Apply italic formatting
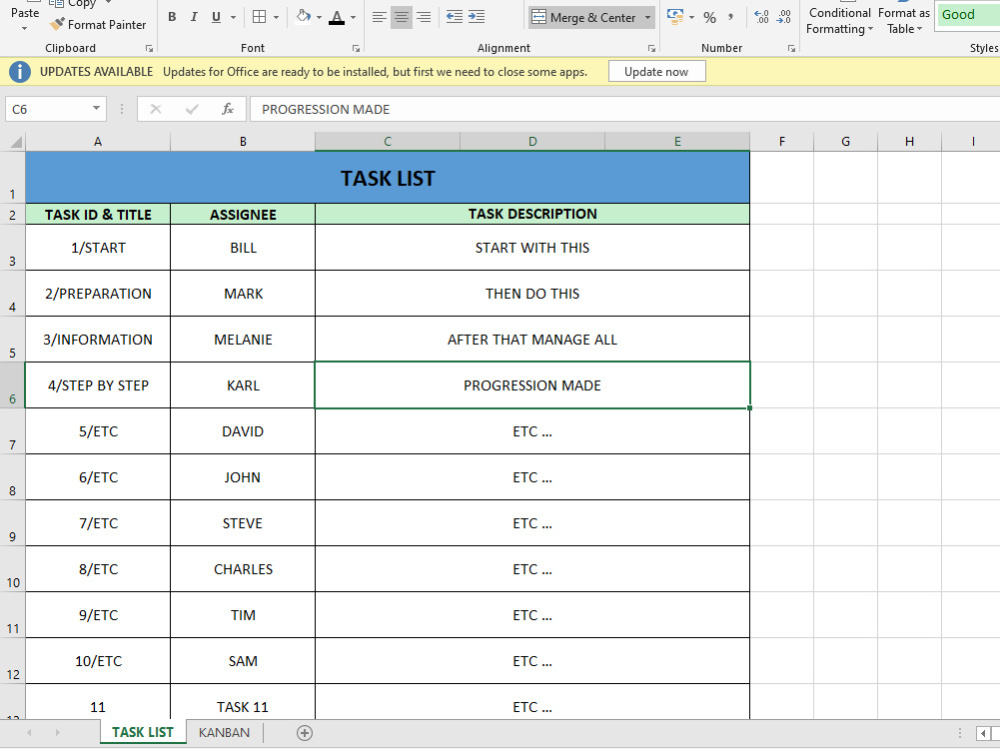 pyautogui.click(x=192, y=17)
